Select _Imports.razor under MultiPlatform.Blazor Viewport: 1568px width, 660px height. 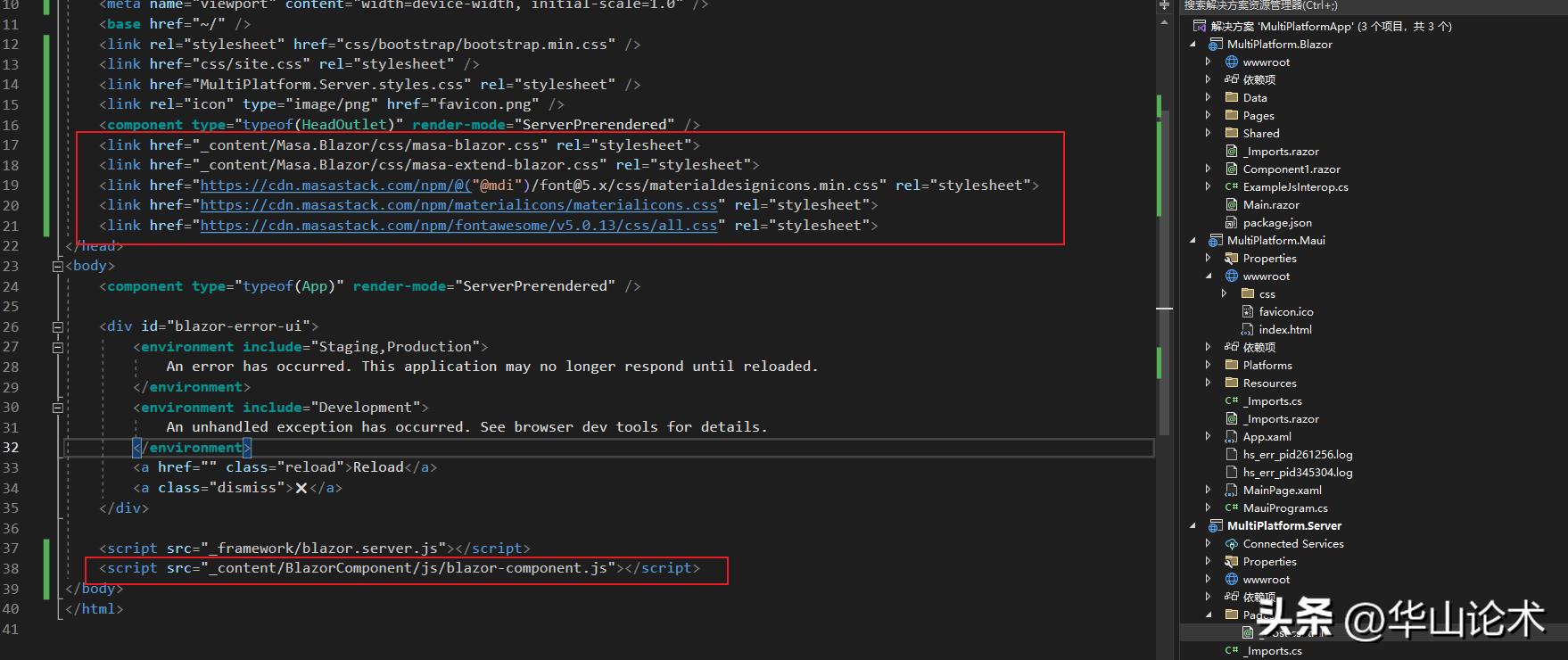[1281, 151]
